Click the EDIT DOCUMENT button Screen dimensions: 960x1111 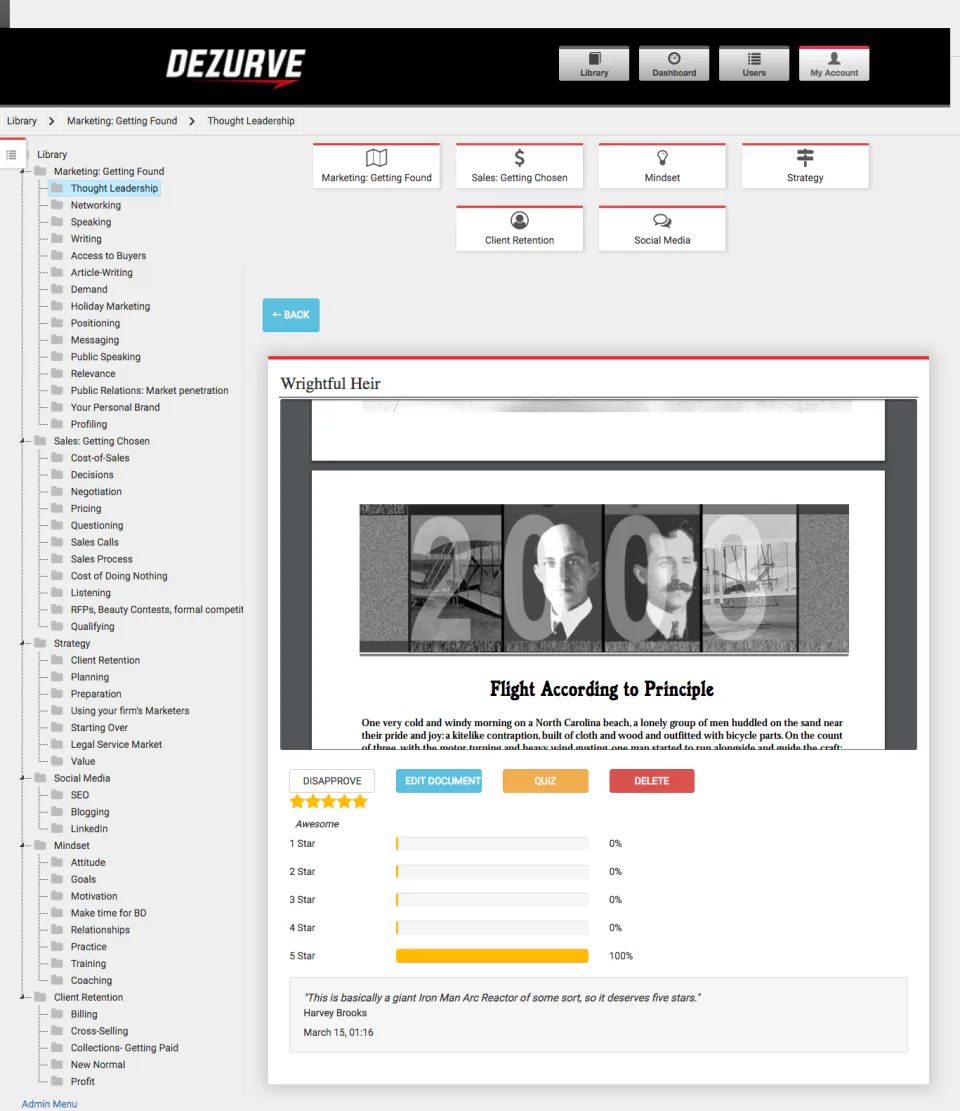(x=439, y=781)
